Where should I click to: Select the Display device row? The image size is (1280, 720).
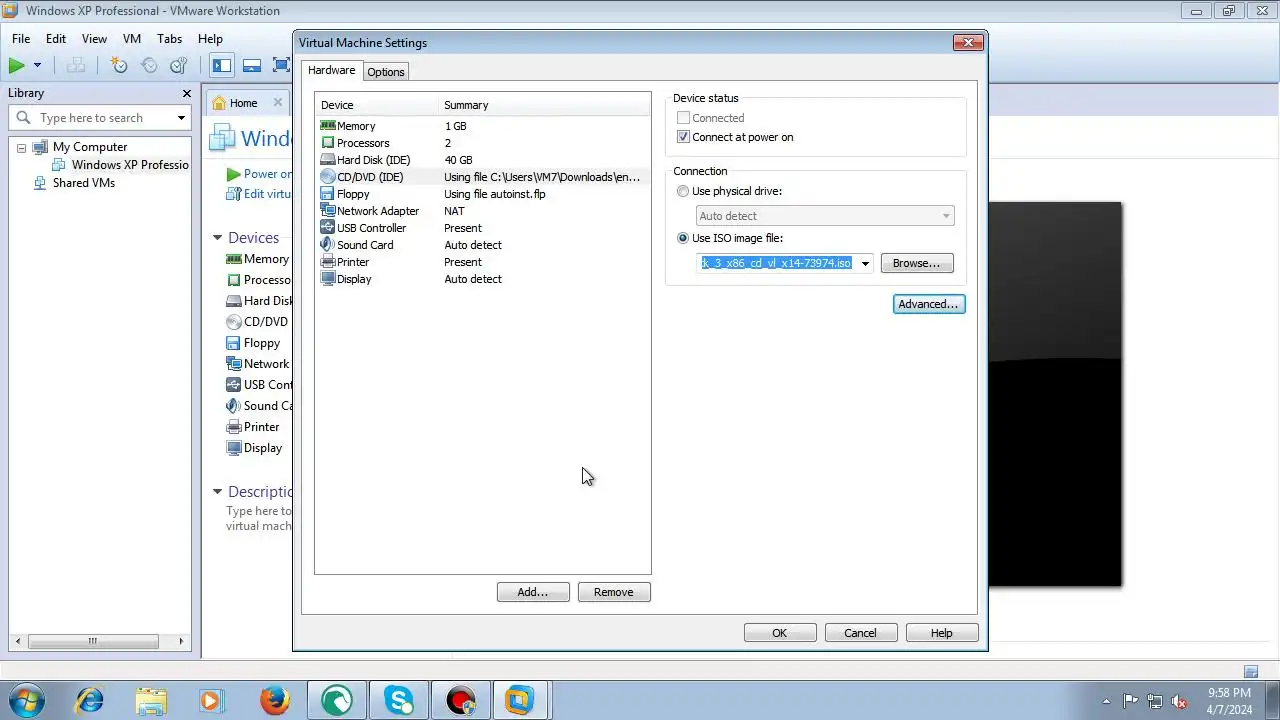pyautogui.click(x=482, y=279)
